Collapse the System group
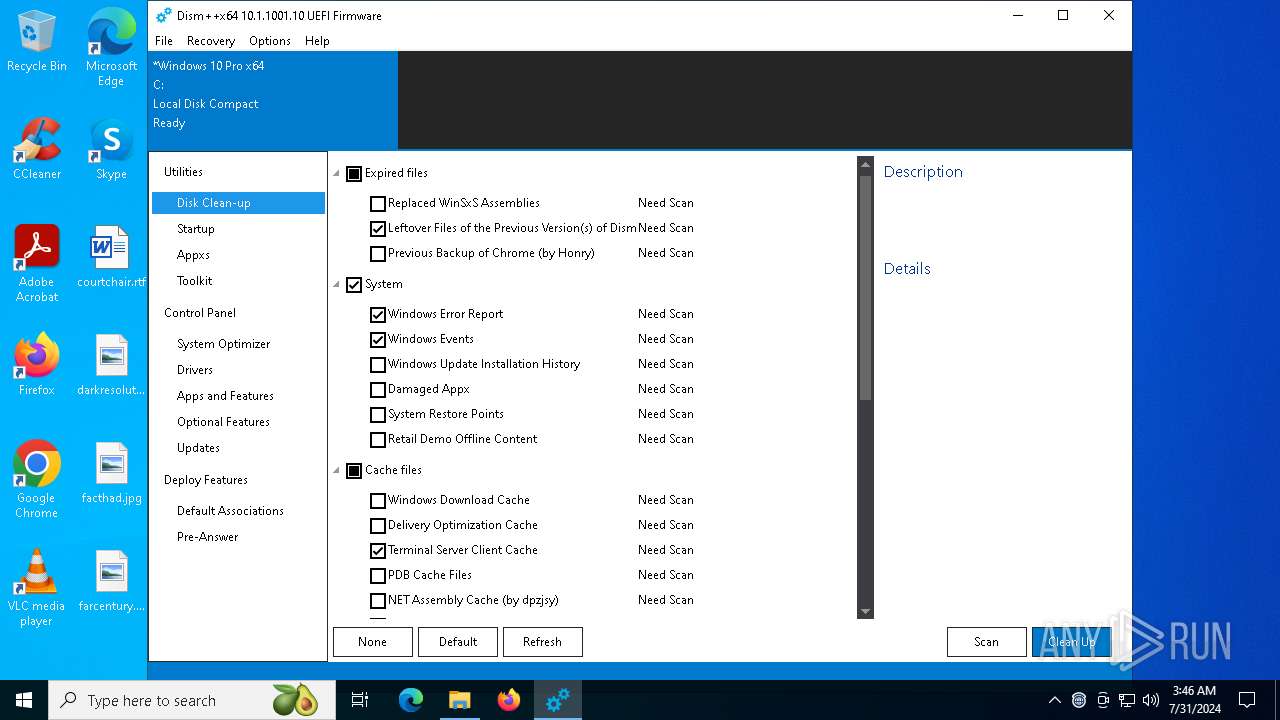1280x720 pixels. point(337,285)
